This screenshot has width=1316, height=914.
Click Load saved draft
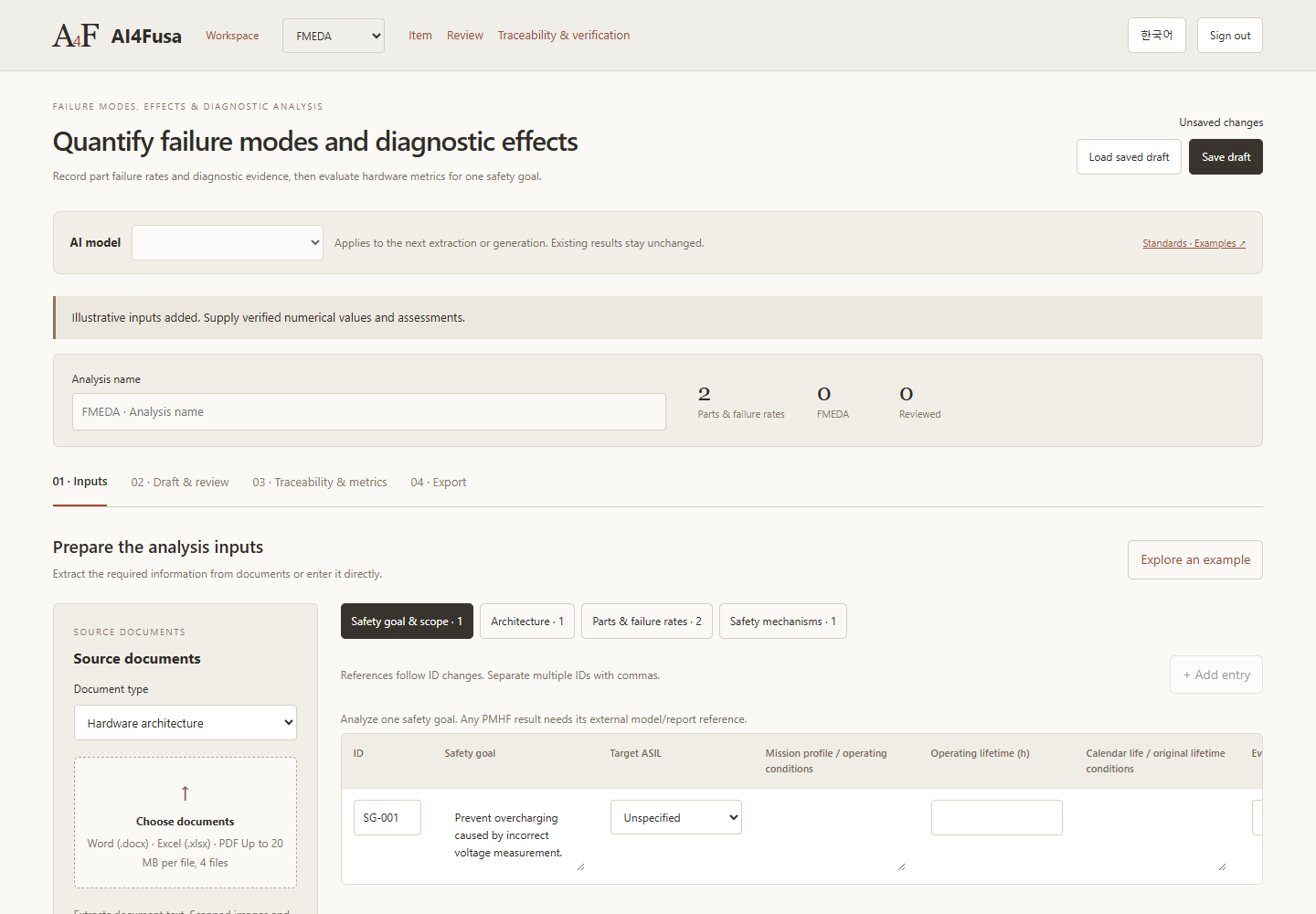coord(1129,157)
